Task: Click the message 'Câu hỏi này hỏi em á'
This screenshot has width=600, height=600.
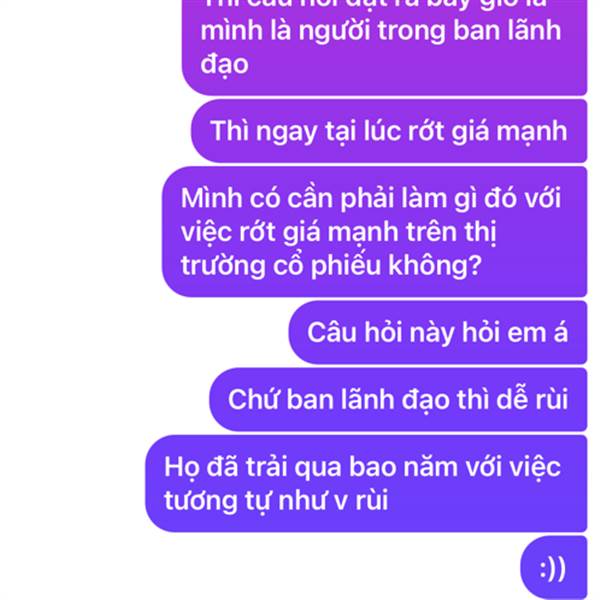Action: 438,332
